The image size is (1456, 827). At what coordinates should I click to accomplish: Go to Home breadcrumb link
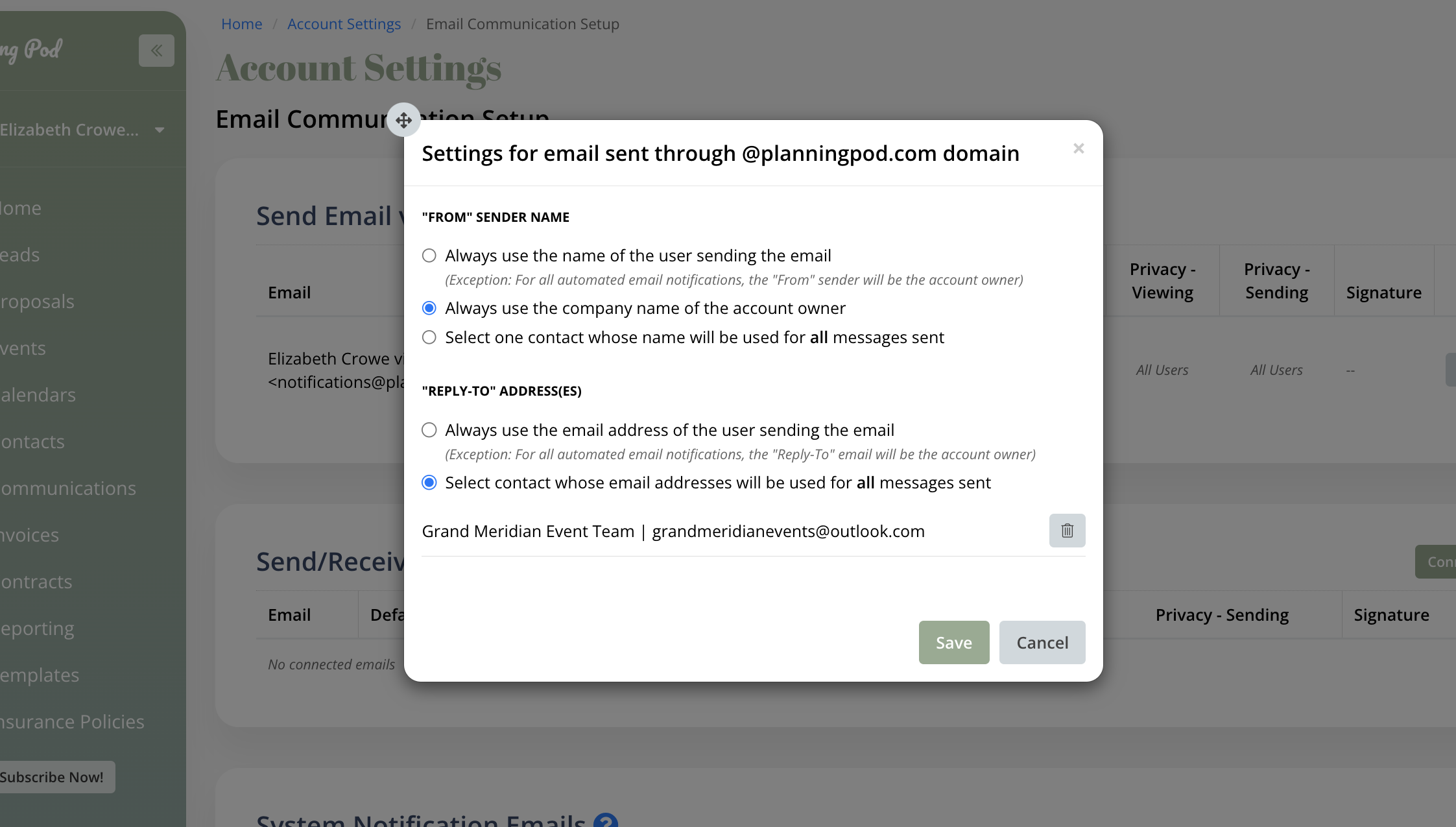tap(241, 24)
